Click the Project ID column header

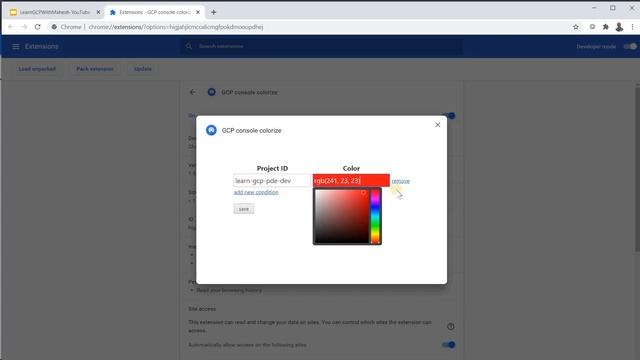click(272, 168)
